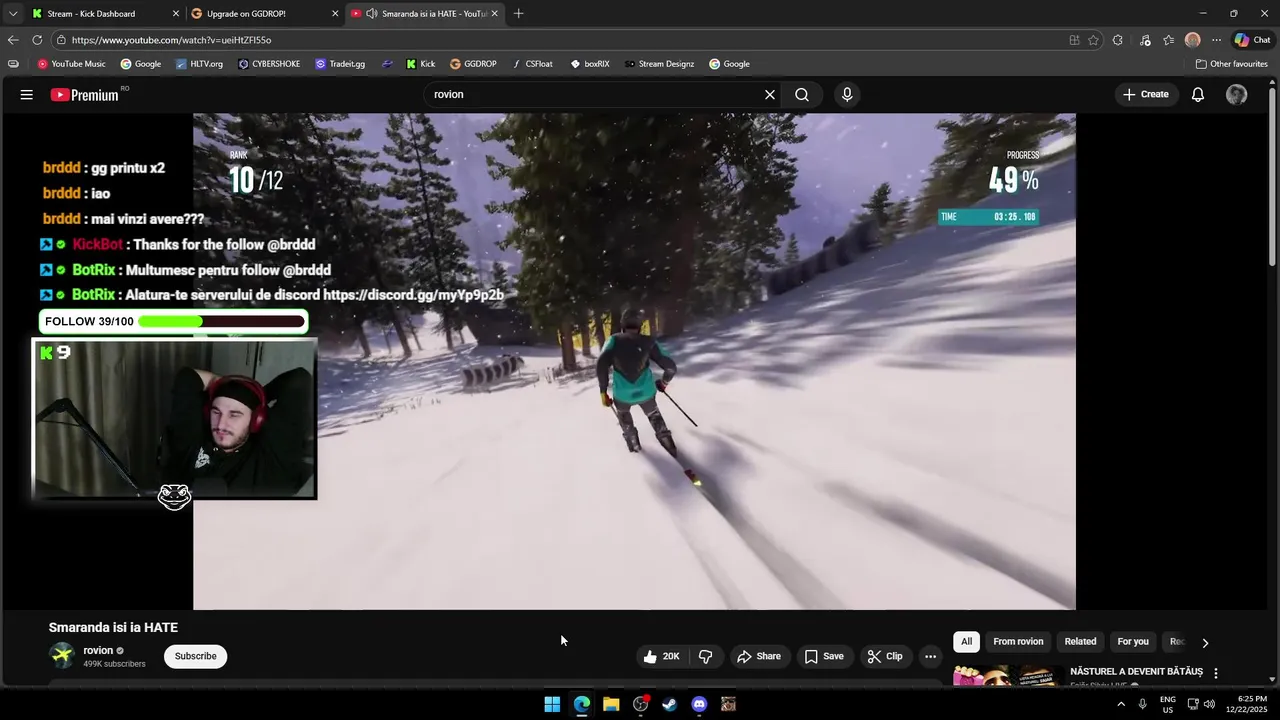Open the favourites list icon
This screenshot has height=720, width=1280.
tap(1168, 40)
